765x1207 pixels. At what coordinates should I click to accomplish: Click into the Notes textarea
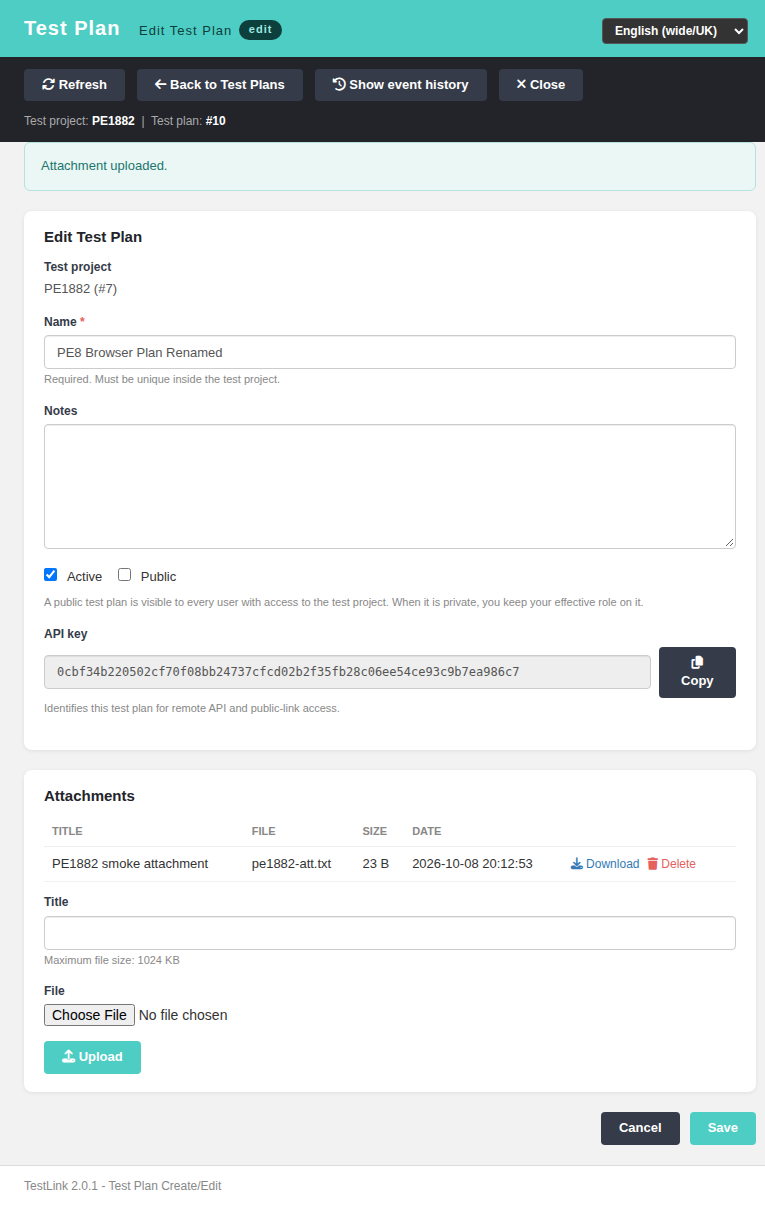[x=390, y=486]
